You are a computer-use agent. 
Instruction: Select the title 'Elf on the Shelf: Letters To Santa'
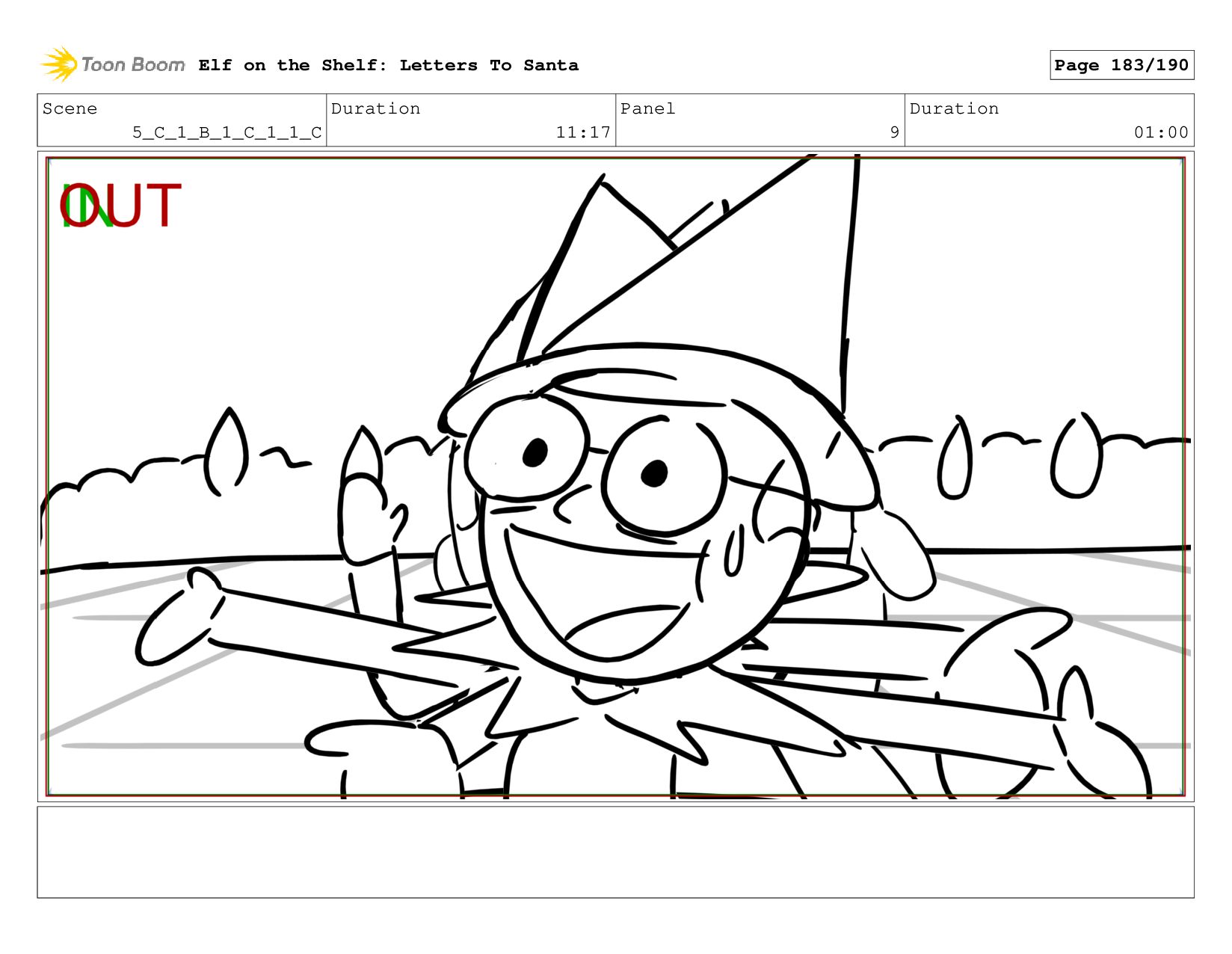pos(388,65)
